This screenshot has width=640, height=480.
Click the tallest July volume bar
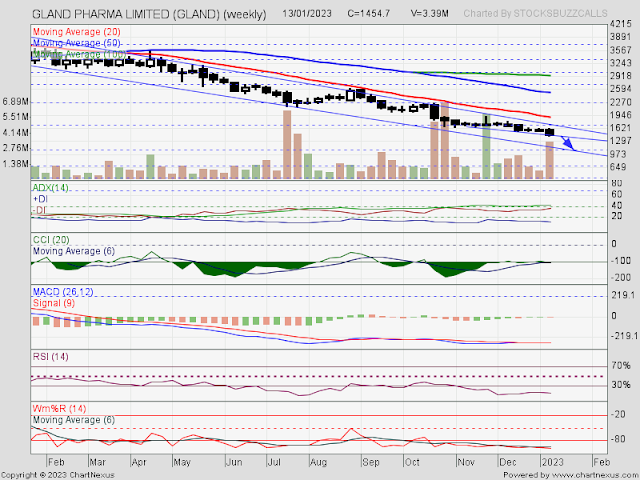pyautogui.click(x=287, y=144)
